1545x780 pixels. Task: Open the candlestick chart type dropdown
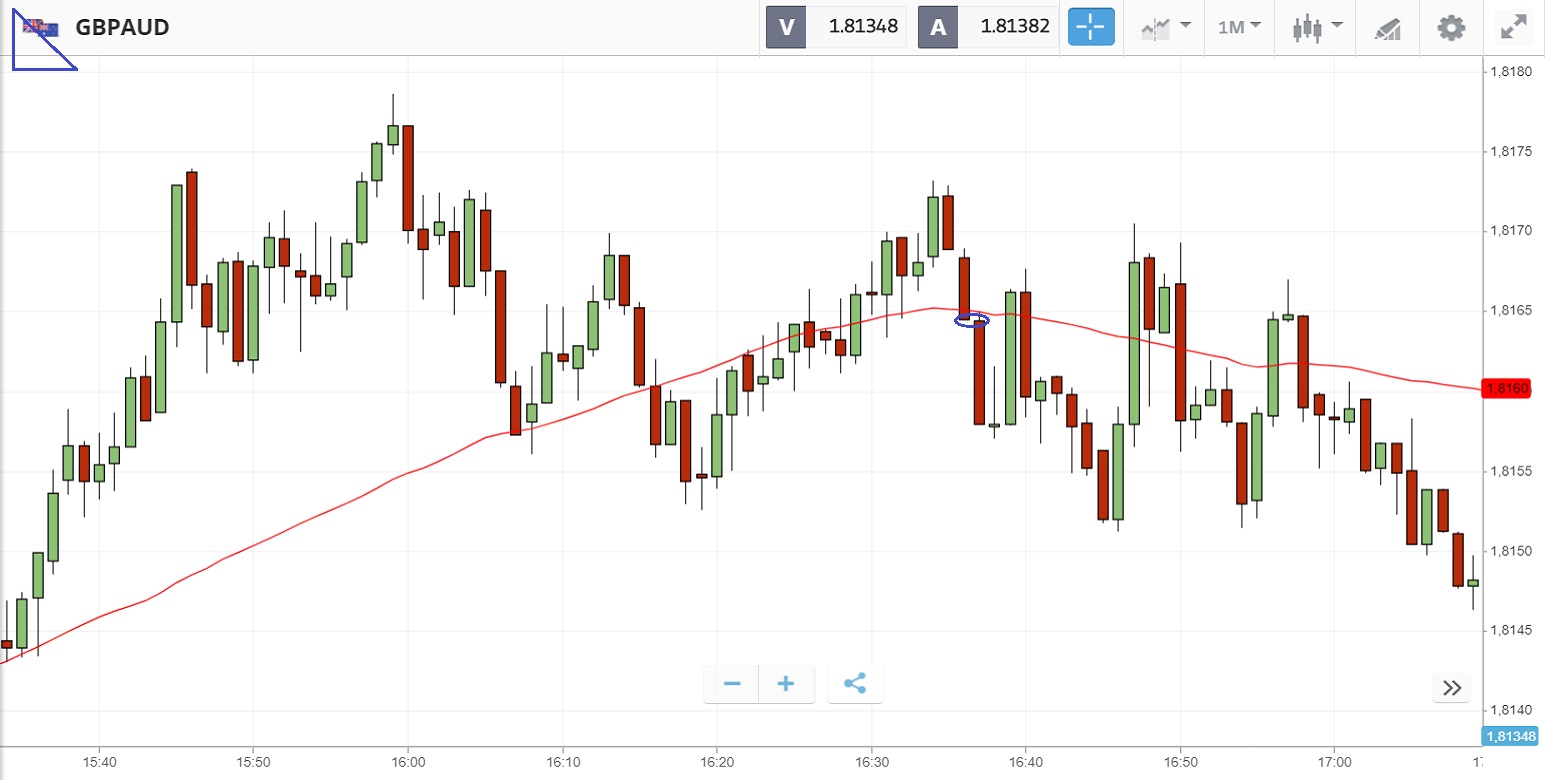pyautogui.click(x=1315, y=27)
